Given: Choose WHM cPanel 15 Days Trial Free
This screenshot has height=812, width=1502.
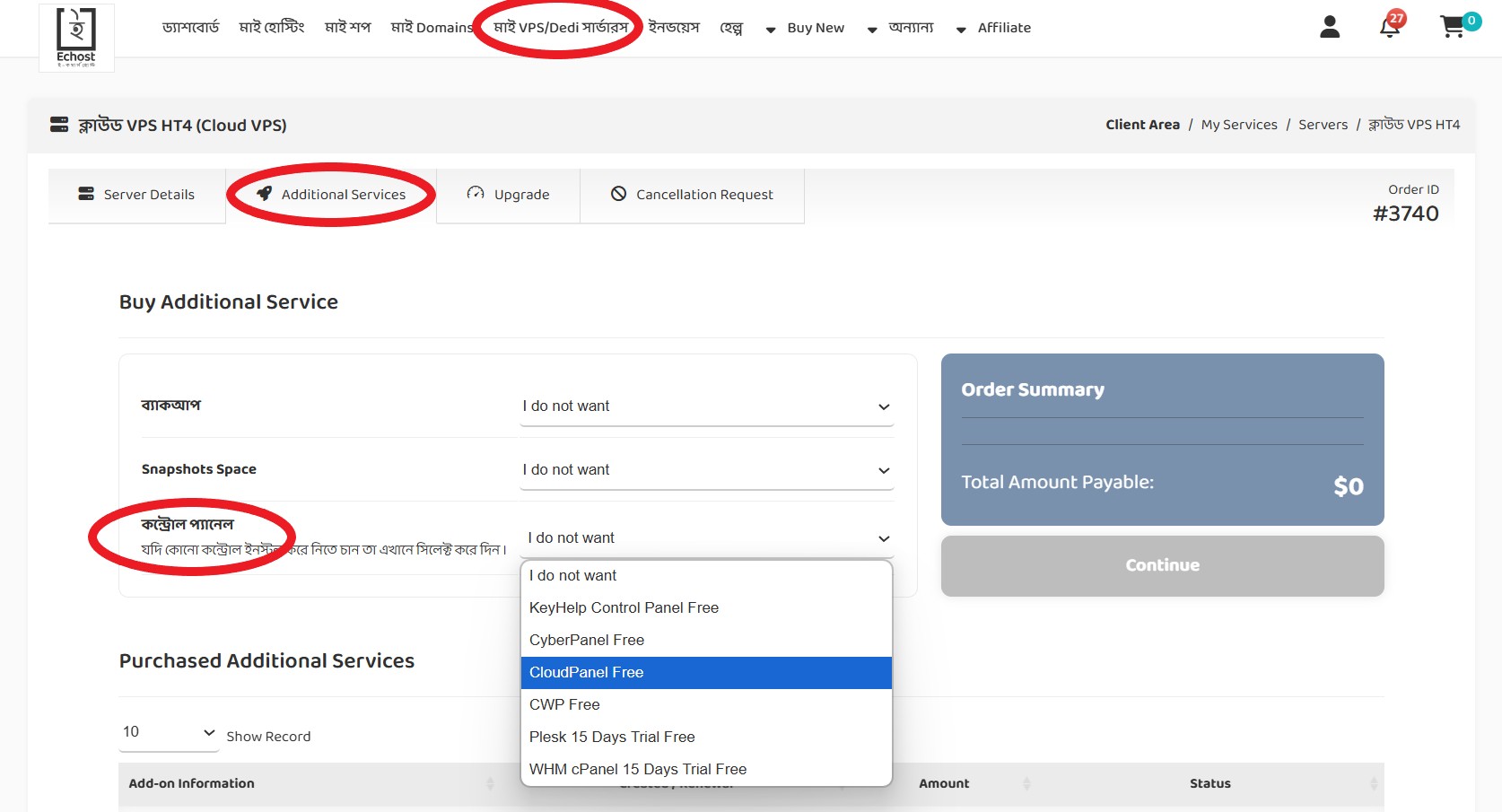Looking at the screenshot, I should [x=707, y=770].
